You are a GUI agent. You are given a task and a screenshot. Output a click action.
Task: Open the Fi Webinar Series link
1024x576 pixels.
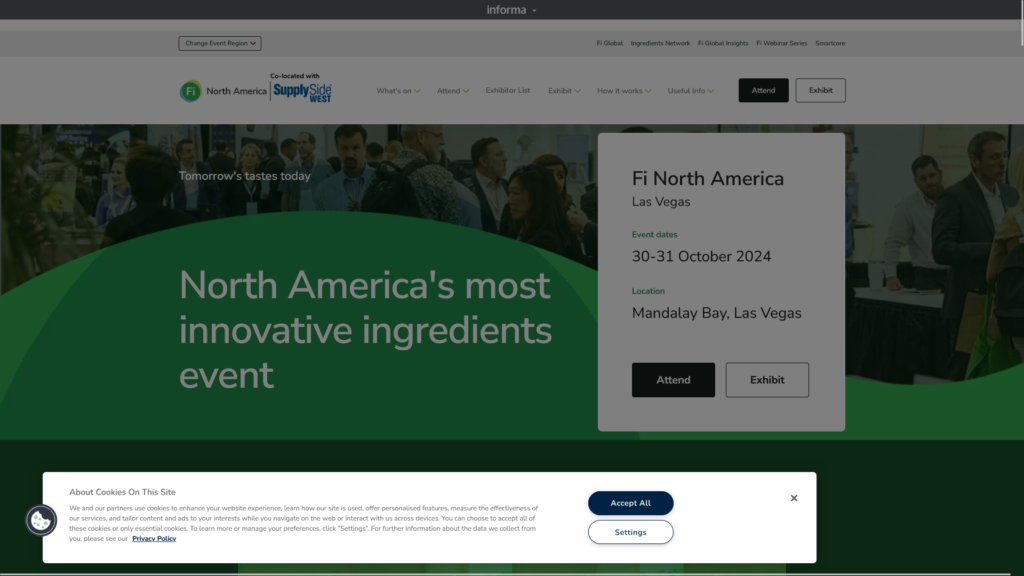click(781, 43)
